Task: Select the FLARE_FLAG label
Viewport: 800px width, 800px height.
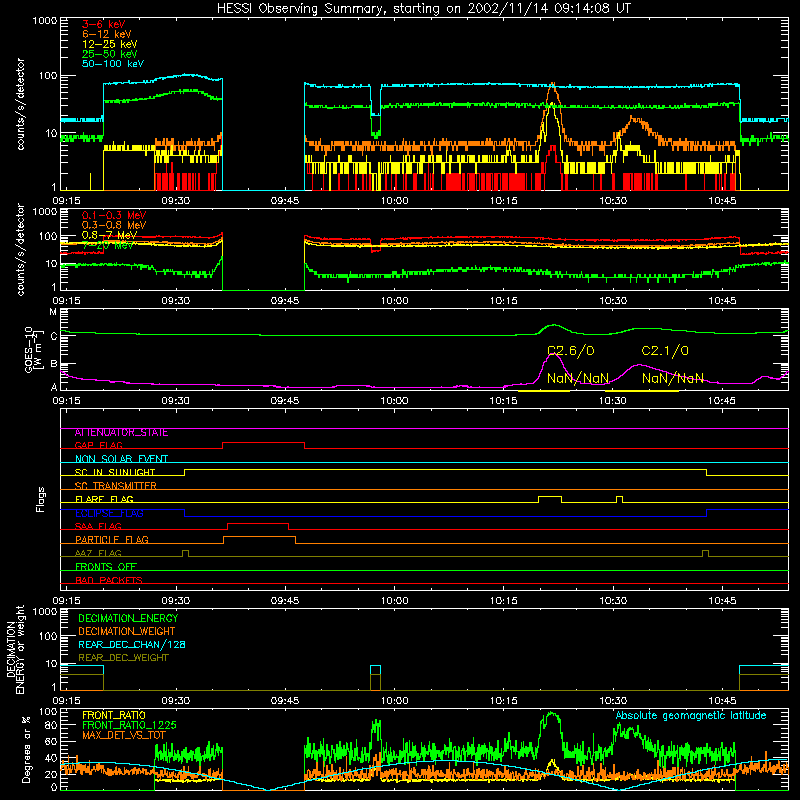Action: (x=104, y=499)
